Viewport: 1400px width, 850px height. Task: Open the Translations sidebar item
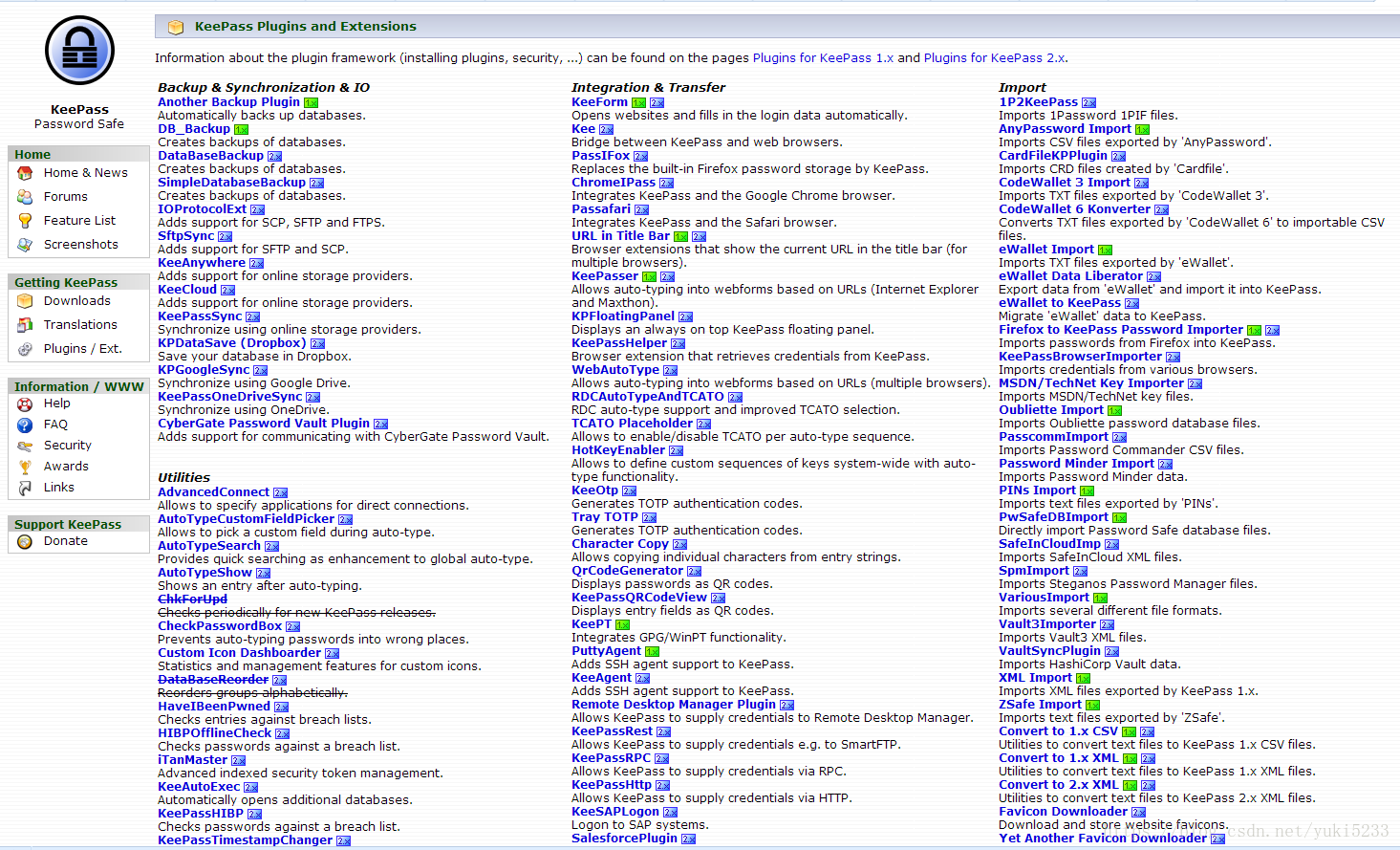[80, 325]
